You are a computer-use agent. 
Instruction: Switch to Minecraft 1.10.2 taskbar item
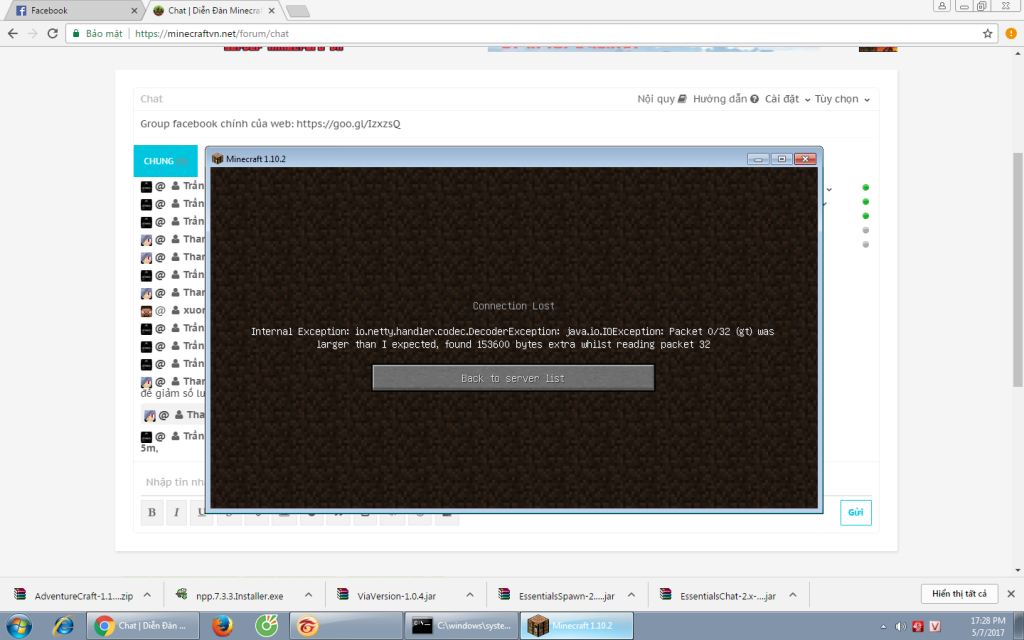(577, 626)
